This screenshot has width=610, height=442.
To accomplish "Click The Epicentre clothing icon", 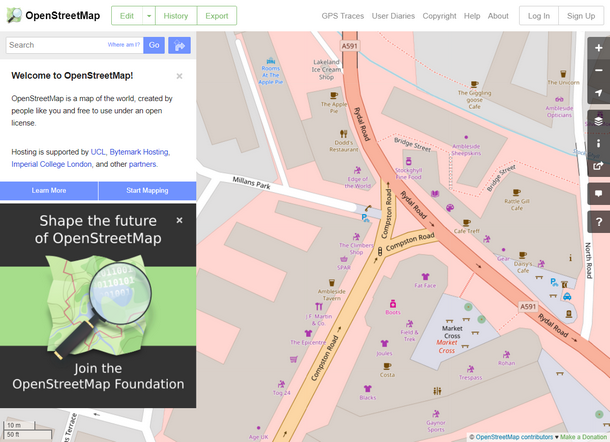I will (x=308, y=333).
